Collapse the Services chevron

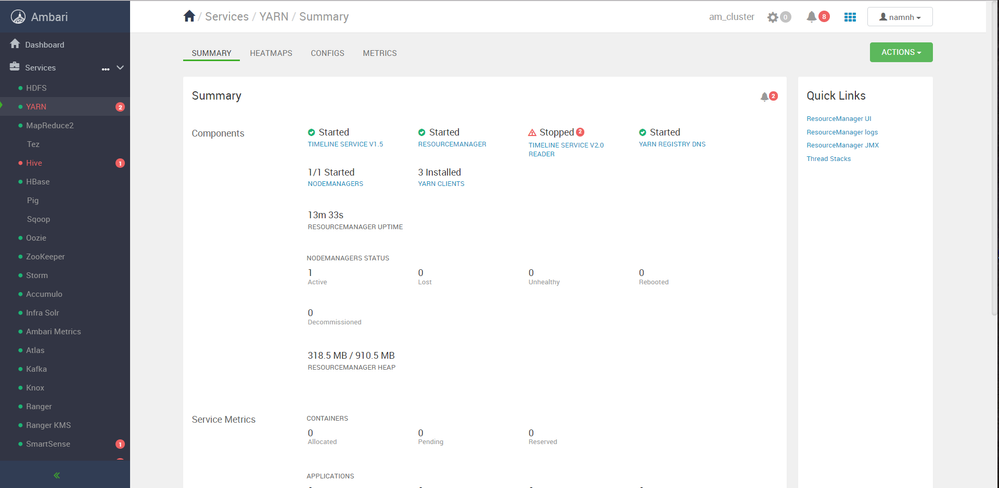(120, 68)
